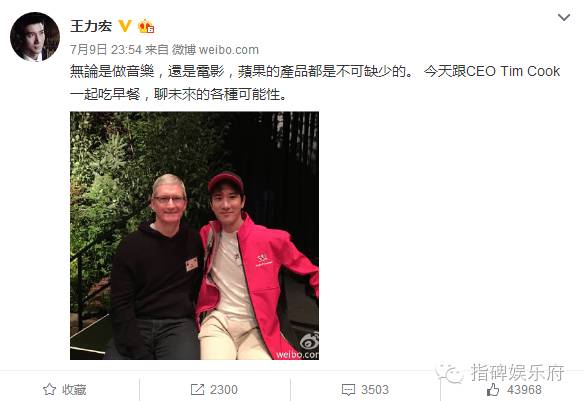This screenshot has height=401, width=584.
Task: Click the repost arrow icon
Action: coord(197,389)
